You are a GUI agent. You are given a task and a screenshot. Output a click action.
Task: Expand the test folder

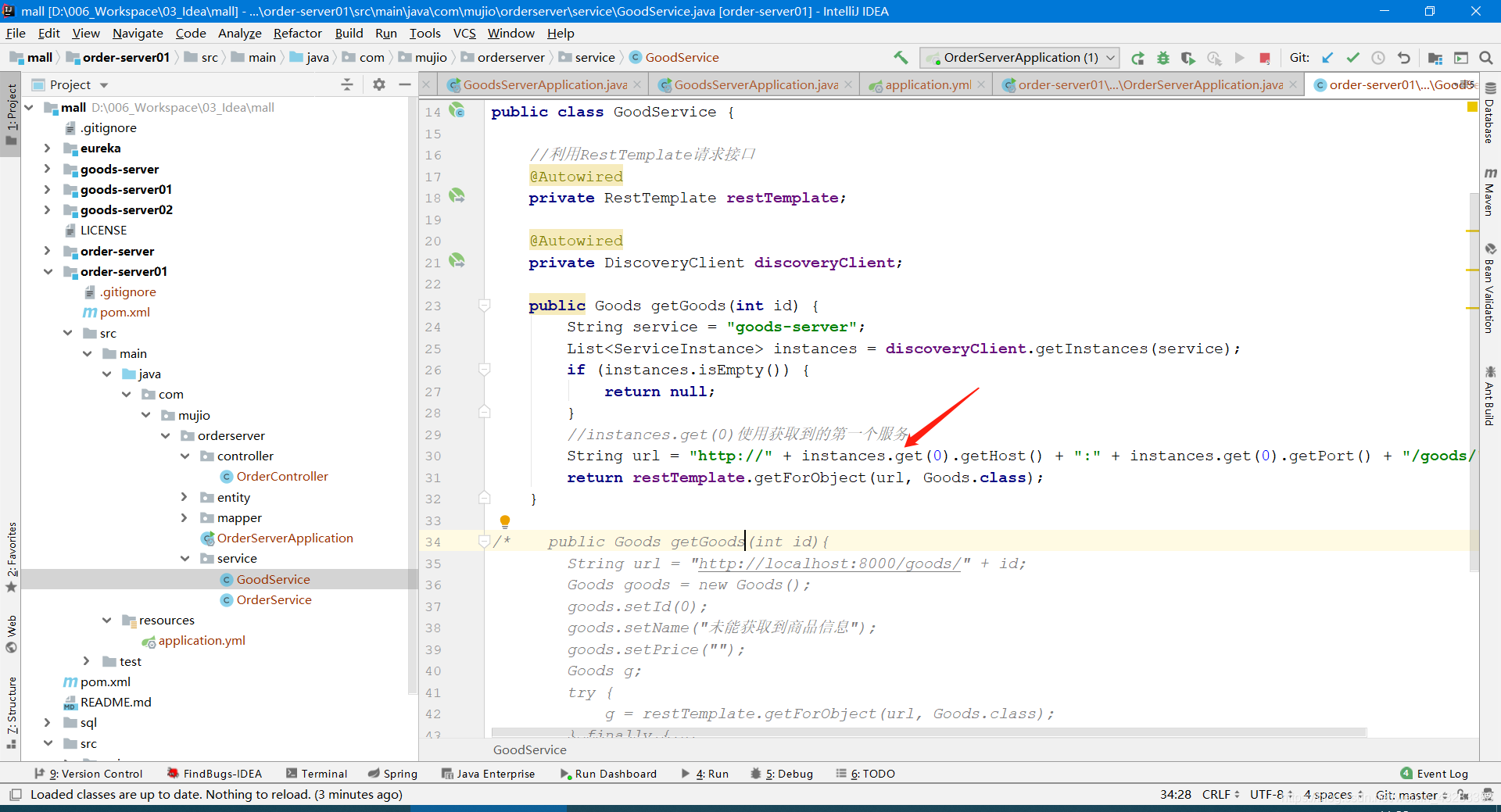click(86, 661)
